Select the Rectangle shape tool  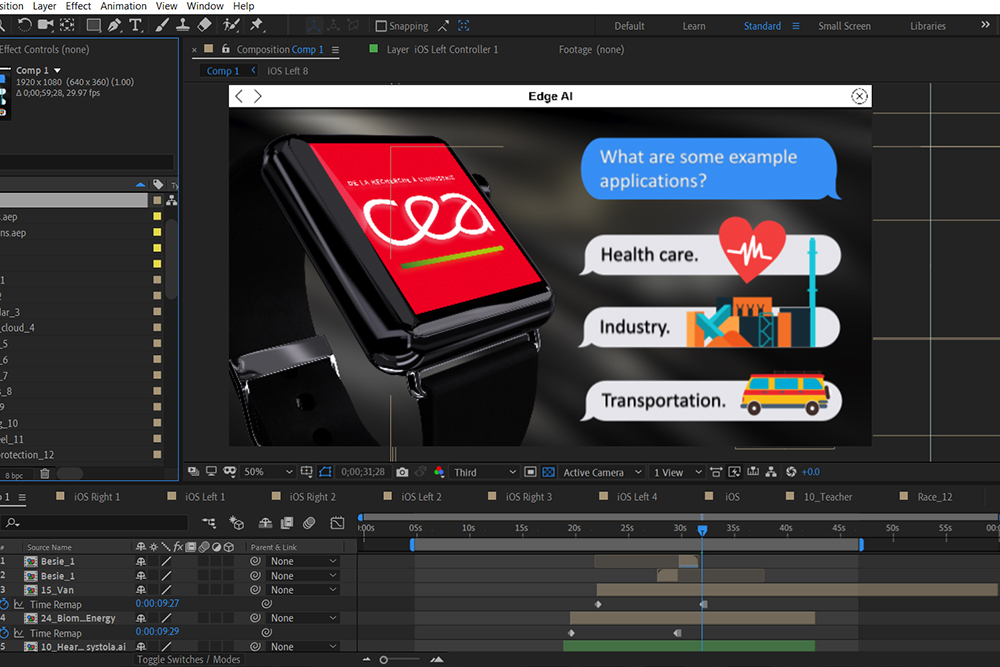pyautogui.click(x=94, y=25)
